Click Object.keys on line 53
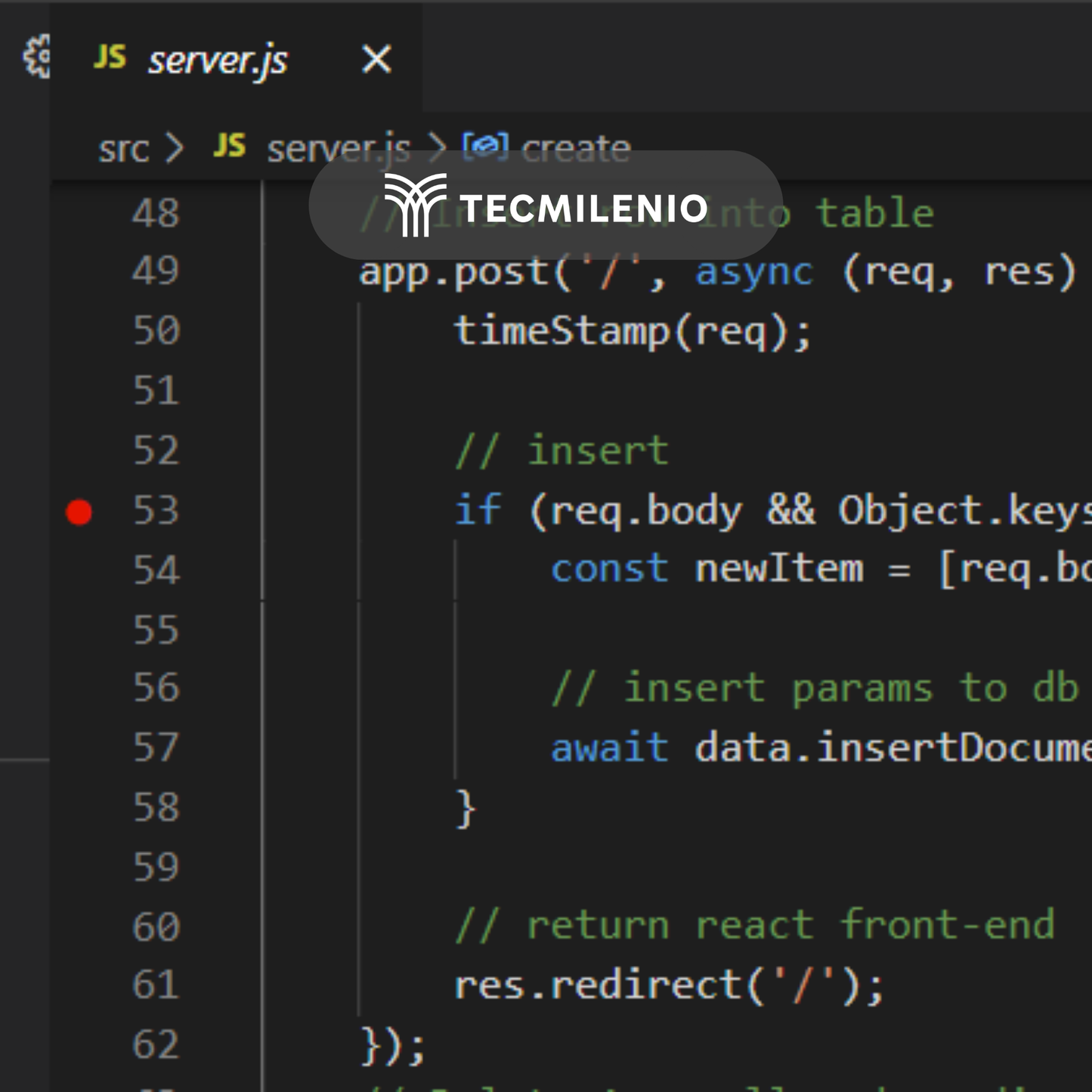 [x=965, y=512]
